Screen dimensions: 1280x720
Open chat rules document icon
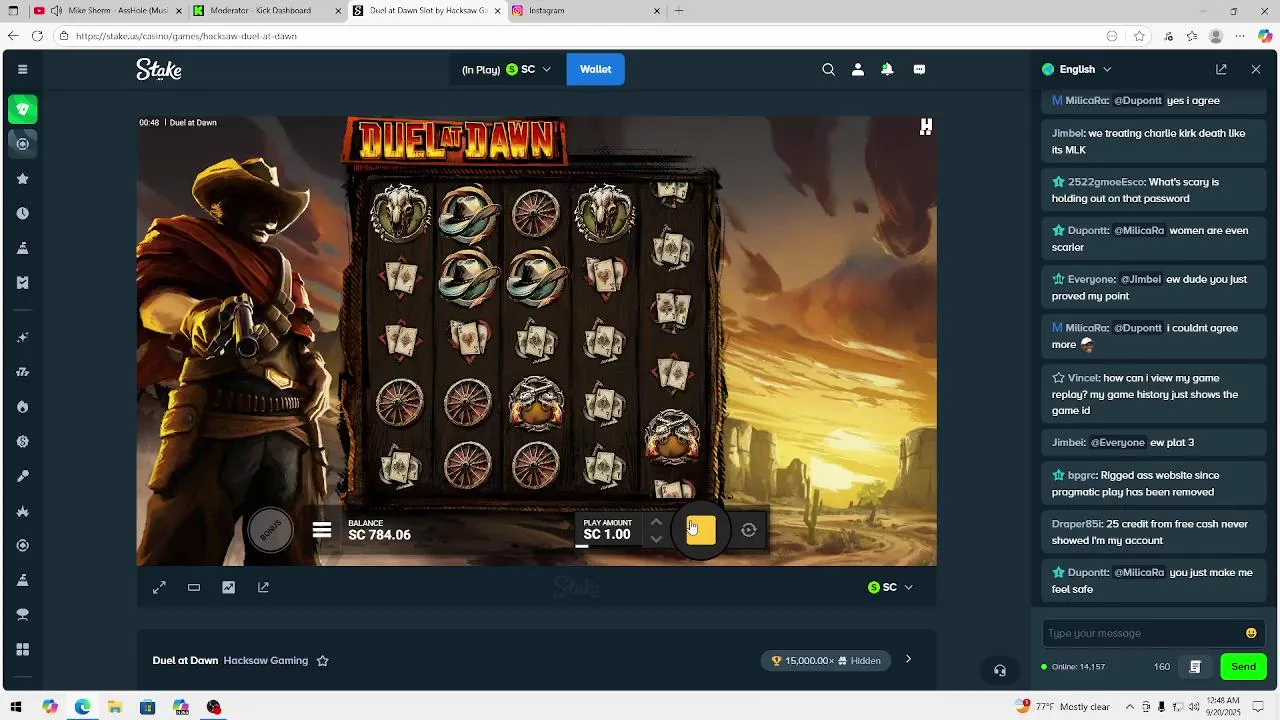tap(1195, 666)
